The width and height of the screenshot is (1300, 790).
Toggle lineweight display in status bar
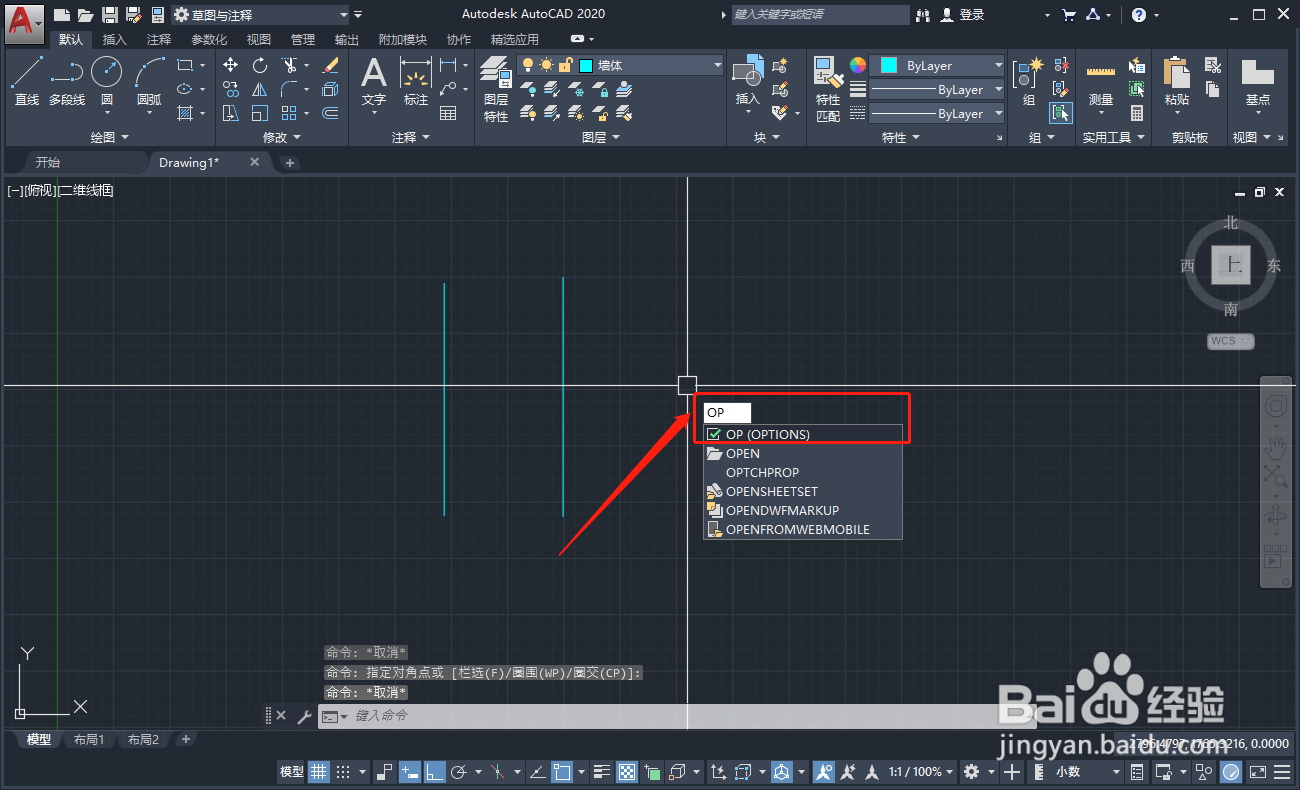tap(602, 771)
